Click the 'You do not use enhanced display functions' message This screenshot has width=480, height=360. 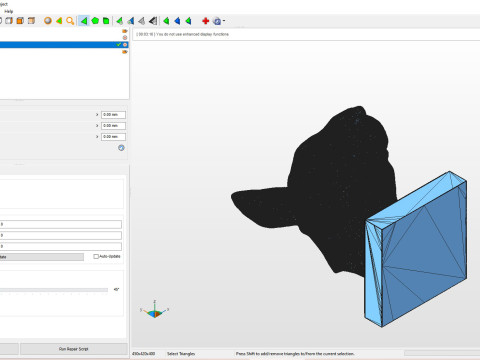click(x=192, y=34)
